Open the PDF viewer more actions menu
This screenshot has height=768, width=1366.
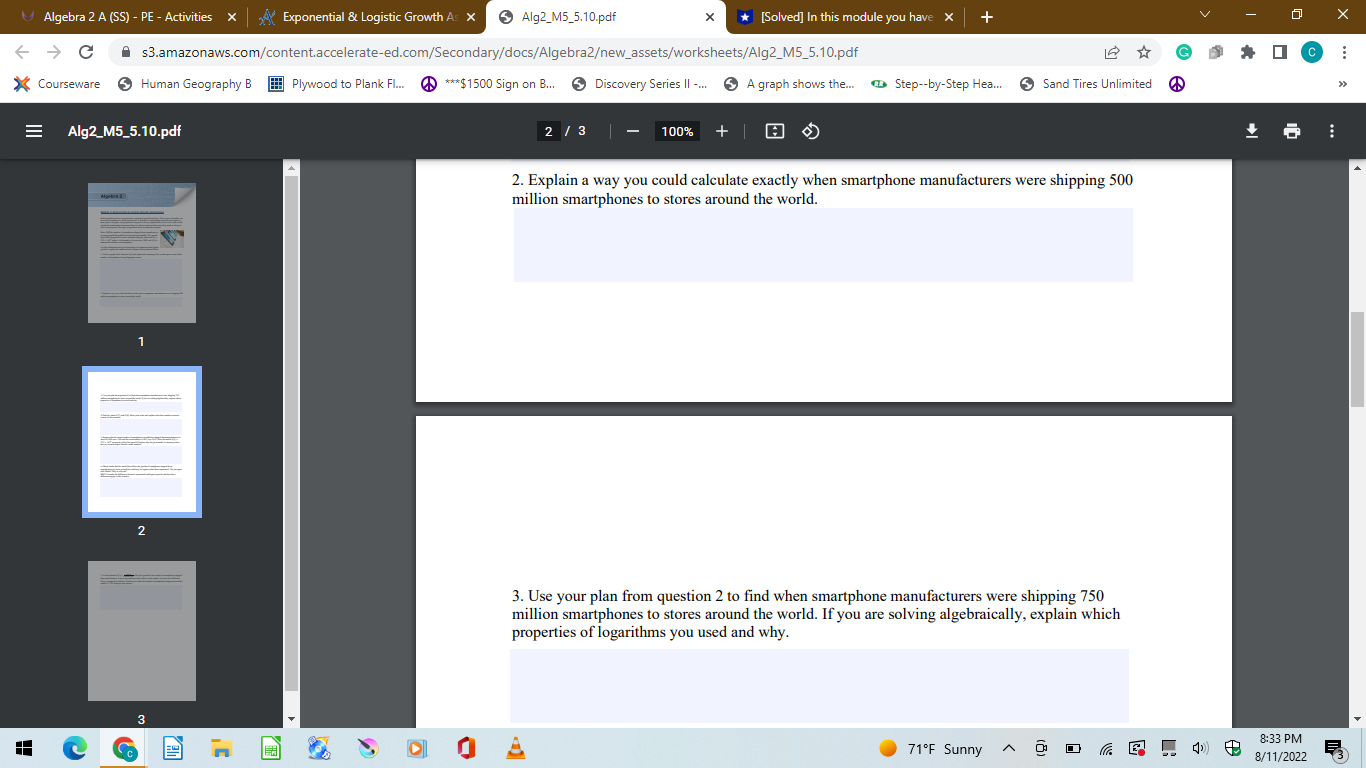pyautogui.click(x=1332, y=131)
